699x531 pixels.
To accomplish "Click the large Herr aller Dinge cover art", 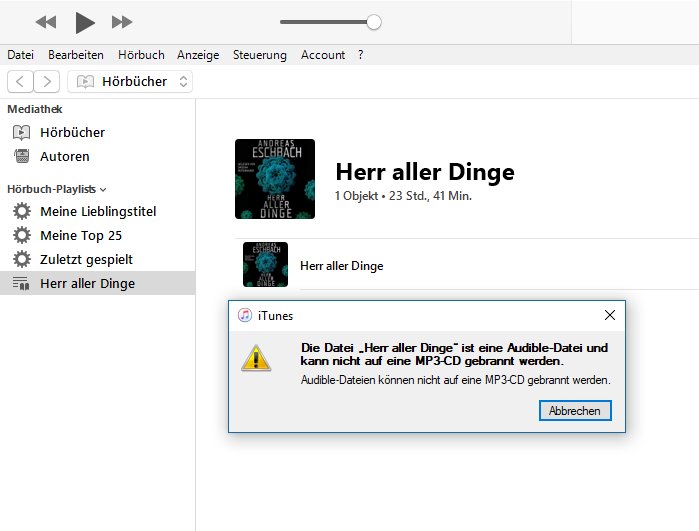I will tap(275, 179).
